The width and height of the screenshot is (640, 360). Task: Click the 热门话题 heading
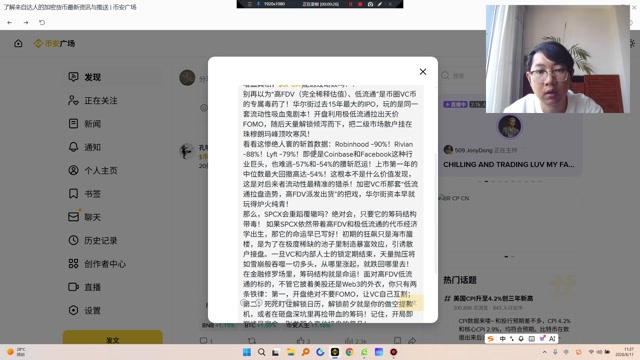click(460, 280)
